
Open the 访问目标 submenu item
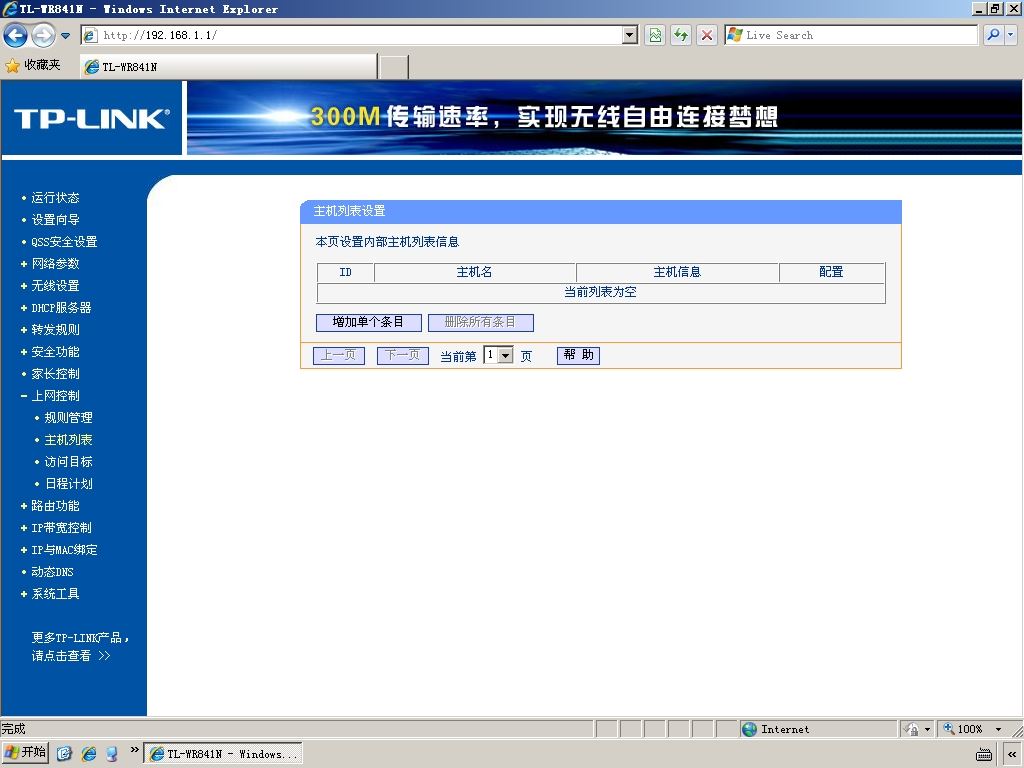click(x=68, y=462)
